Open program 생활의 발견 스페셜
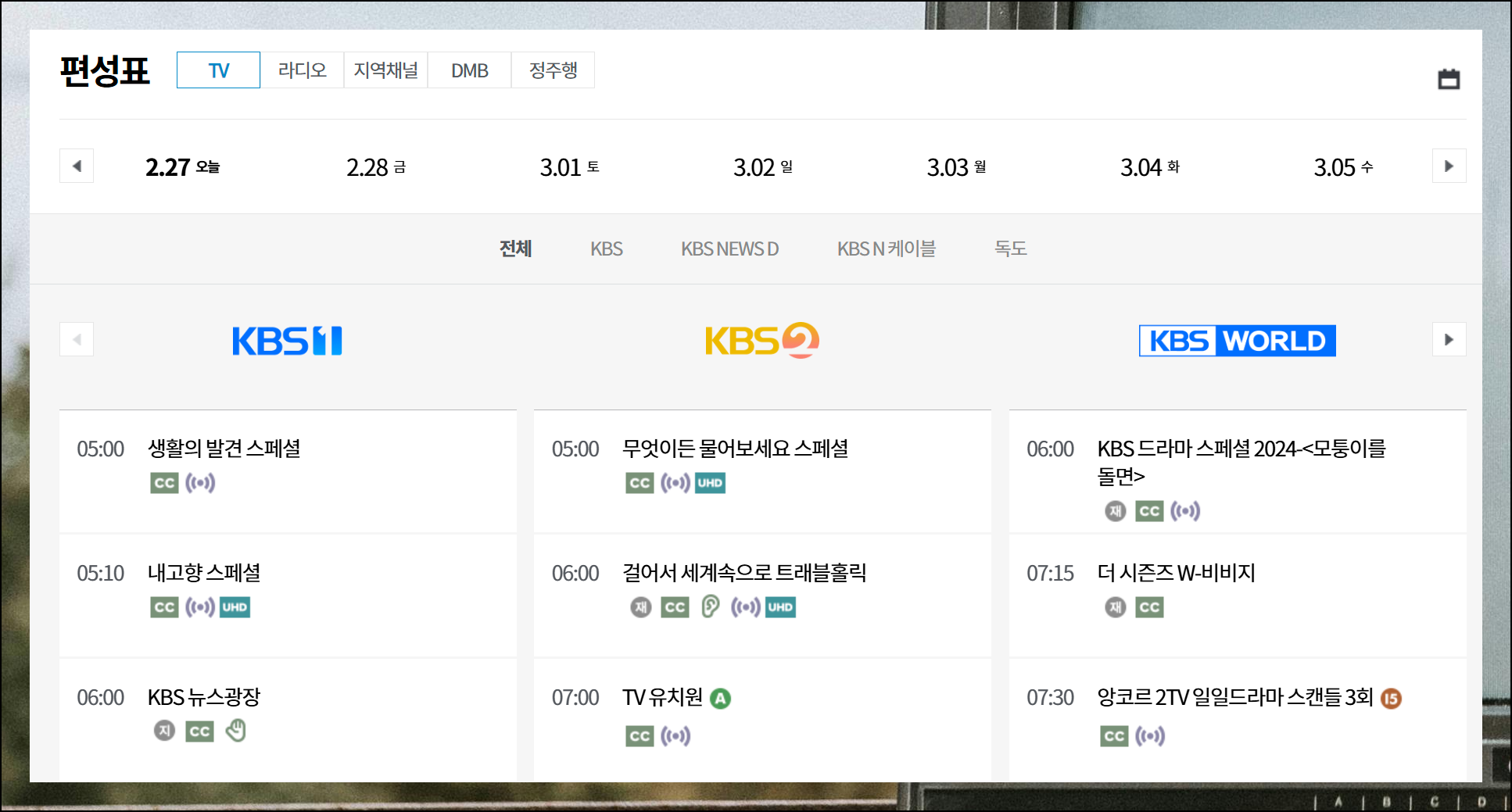The image size is (1512, 812). coord(224,449)
